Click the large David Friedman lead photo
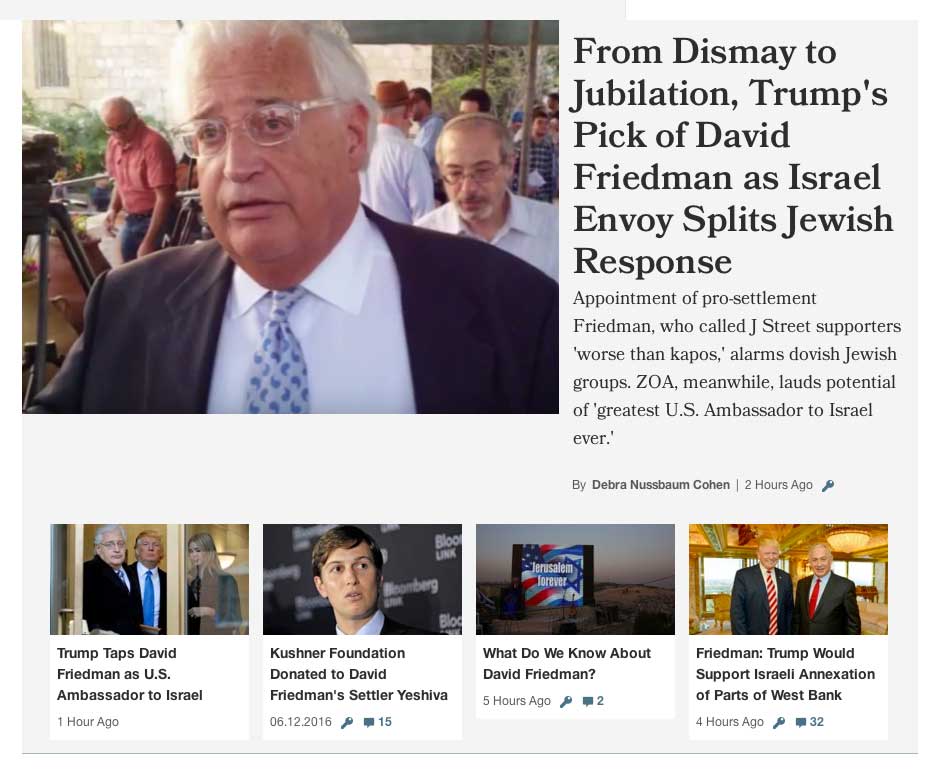The height and width of the screenshot is (771, 932). (x=290, y=217)
